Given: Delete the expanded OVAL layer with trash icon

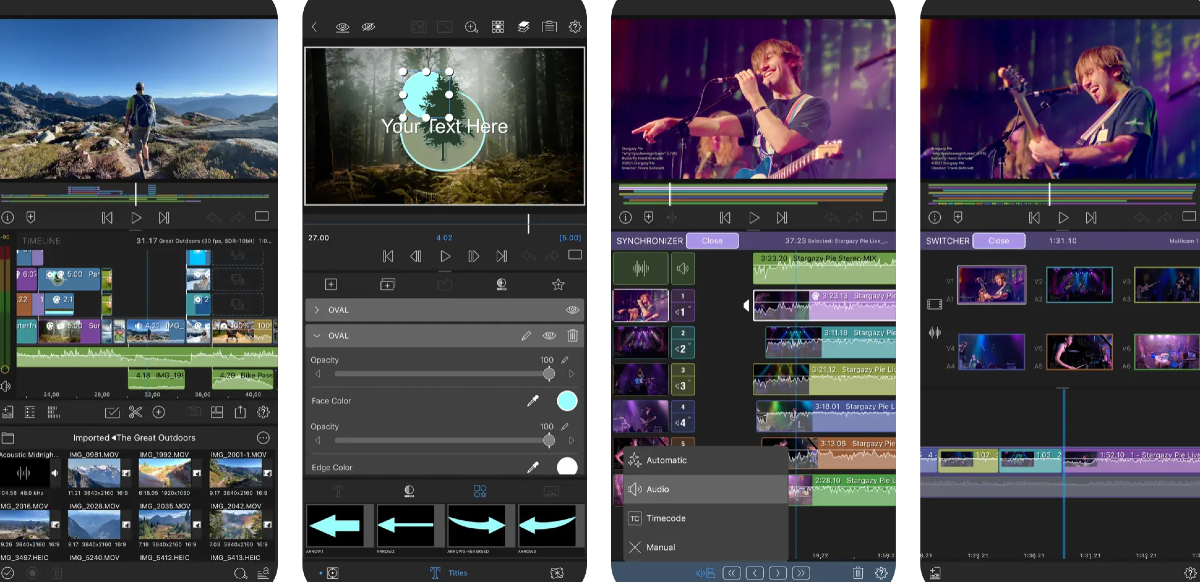Looking at the screenshot, I should (573, 336).
